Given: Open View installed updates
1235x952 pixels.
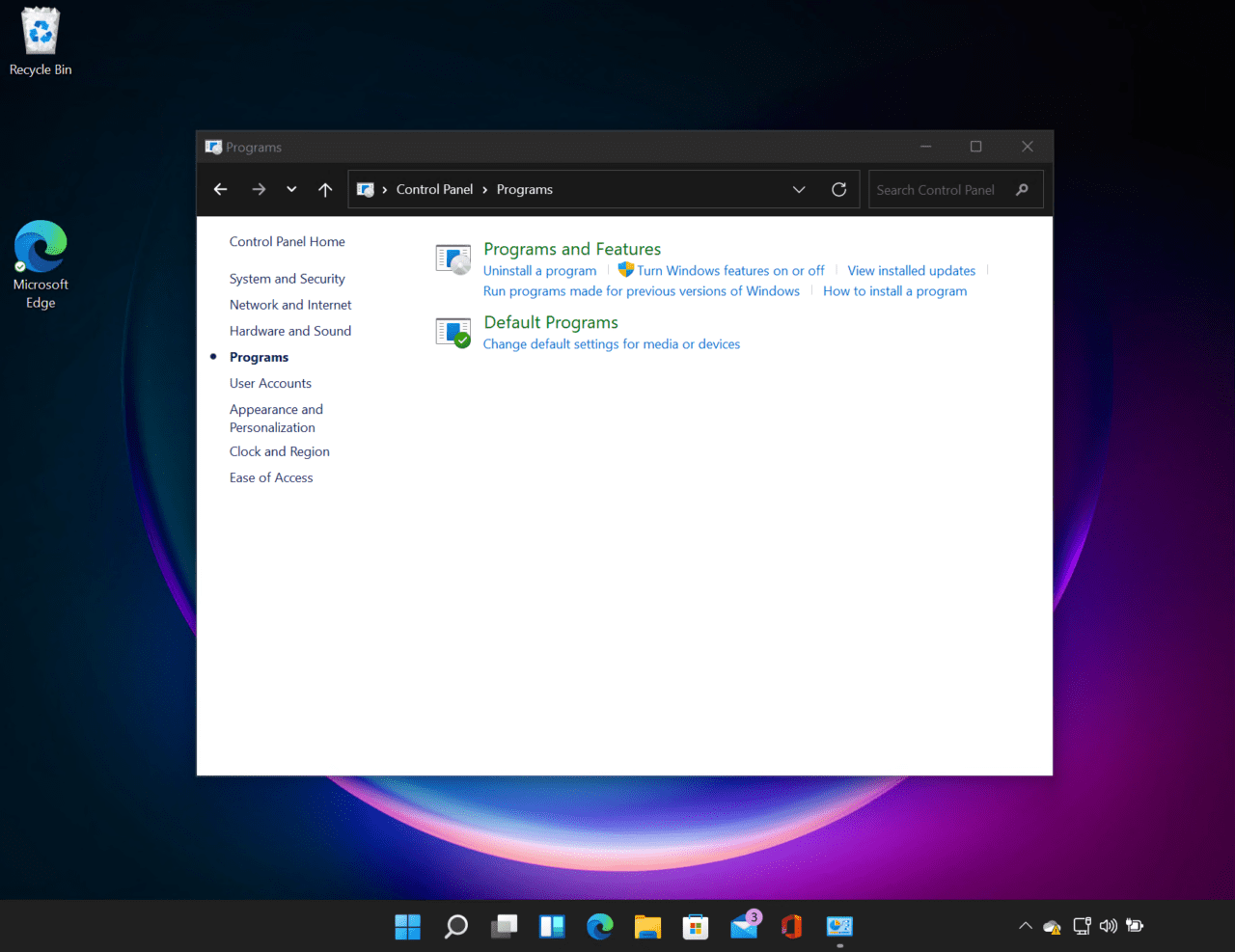Looking at the screenshot, I should click(911, 270).
